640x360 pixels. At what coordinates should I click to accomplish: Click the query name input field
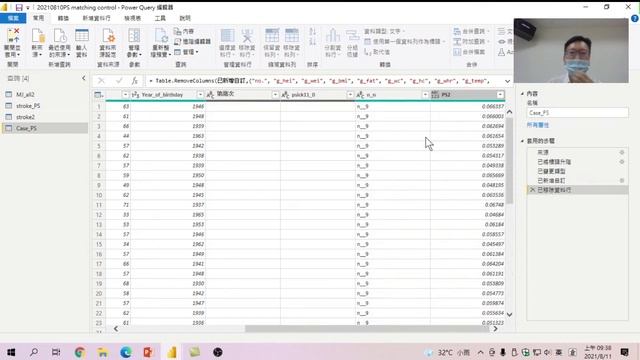pos(577,113)
